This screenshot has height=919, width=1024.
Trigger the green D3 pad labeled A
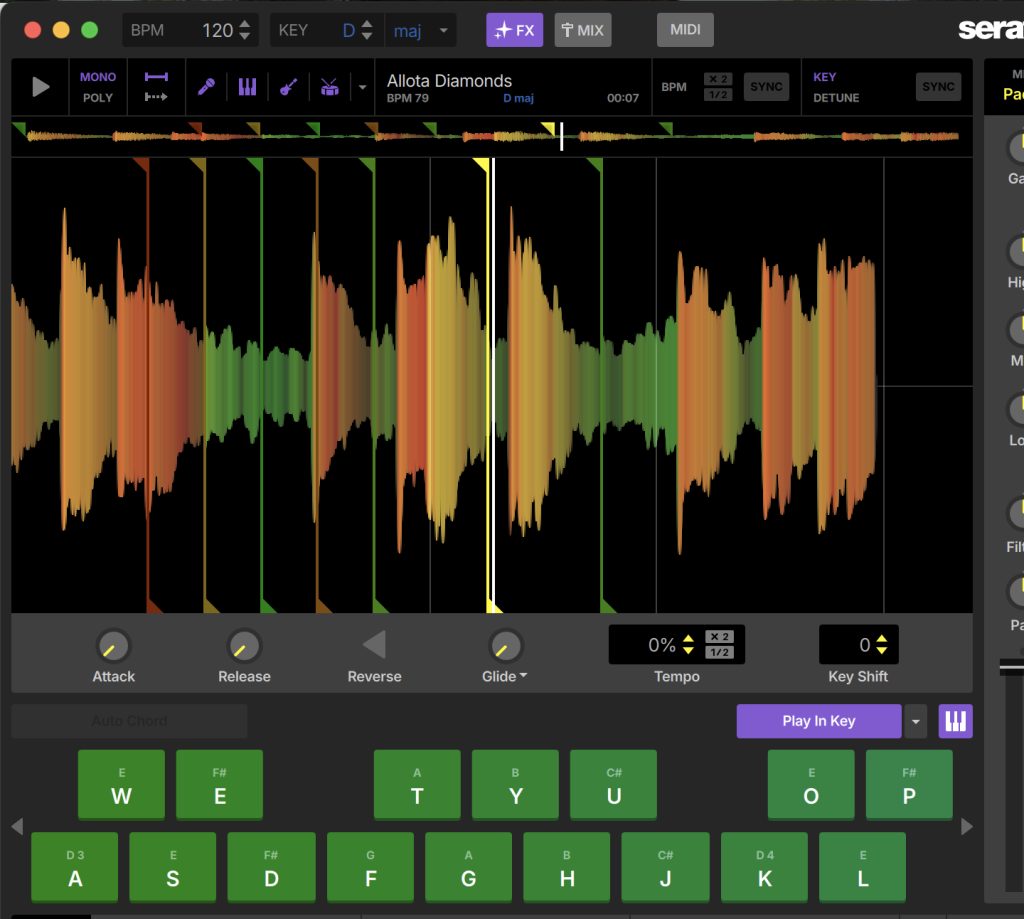point(75,868)
